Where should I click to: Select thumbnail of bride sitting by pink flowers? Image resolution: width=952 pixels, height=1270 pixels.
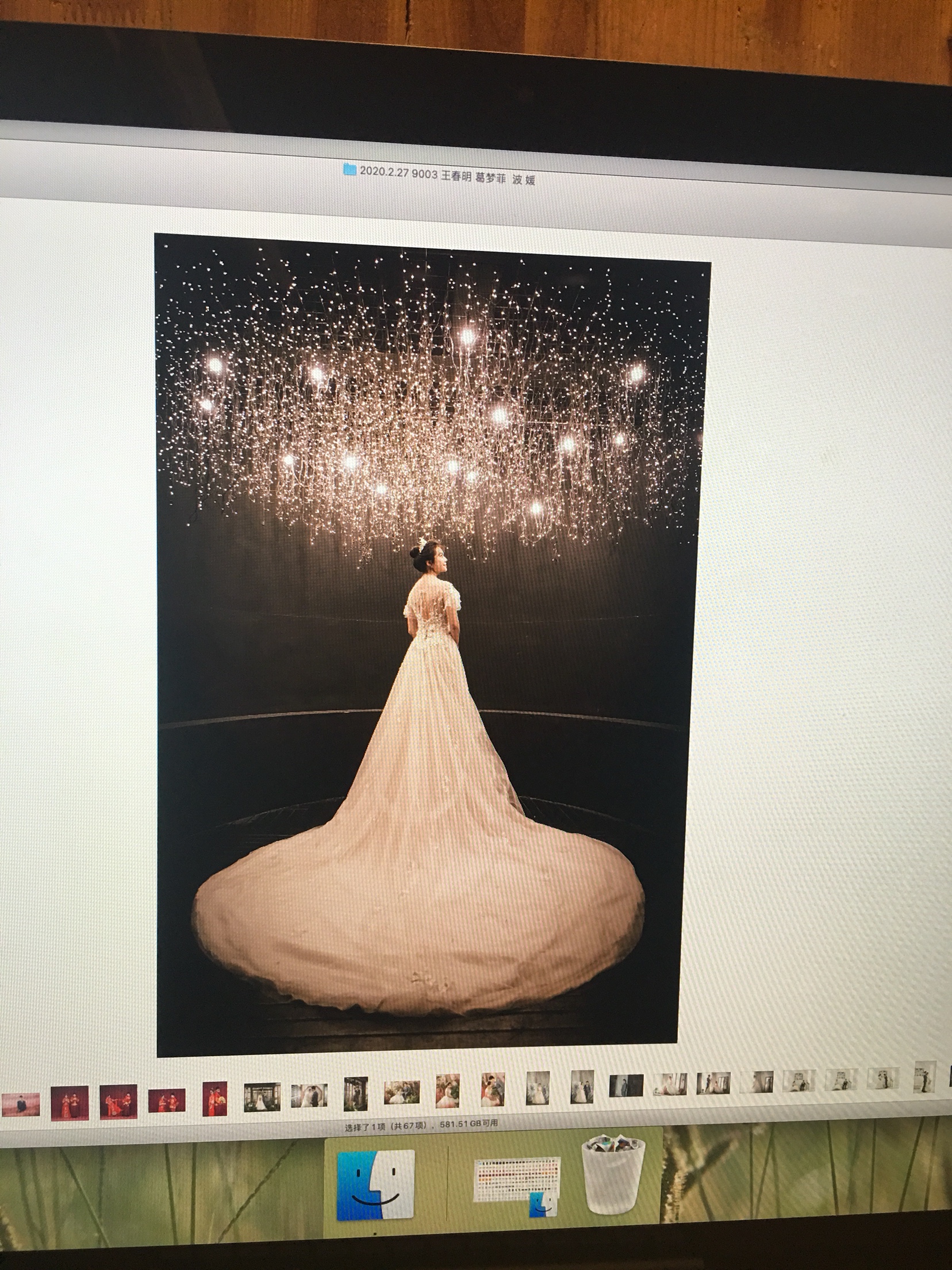tap(447, 1091)
